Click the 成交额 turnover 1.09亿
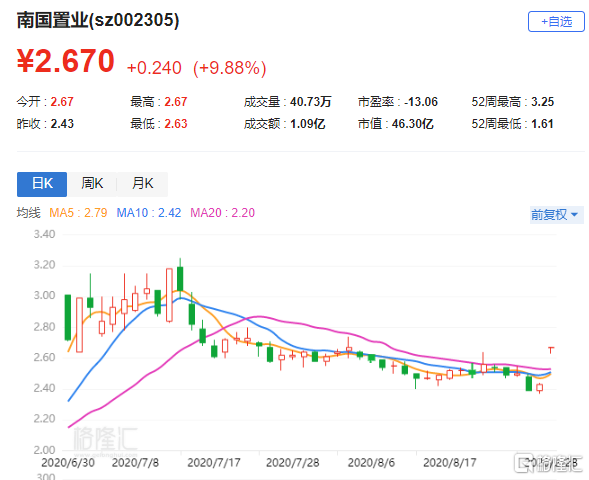Screen dimensions: 589x480 pyautogui.click(x=307, y=124)
